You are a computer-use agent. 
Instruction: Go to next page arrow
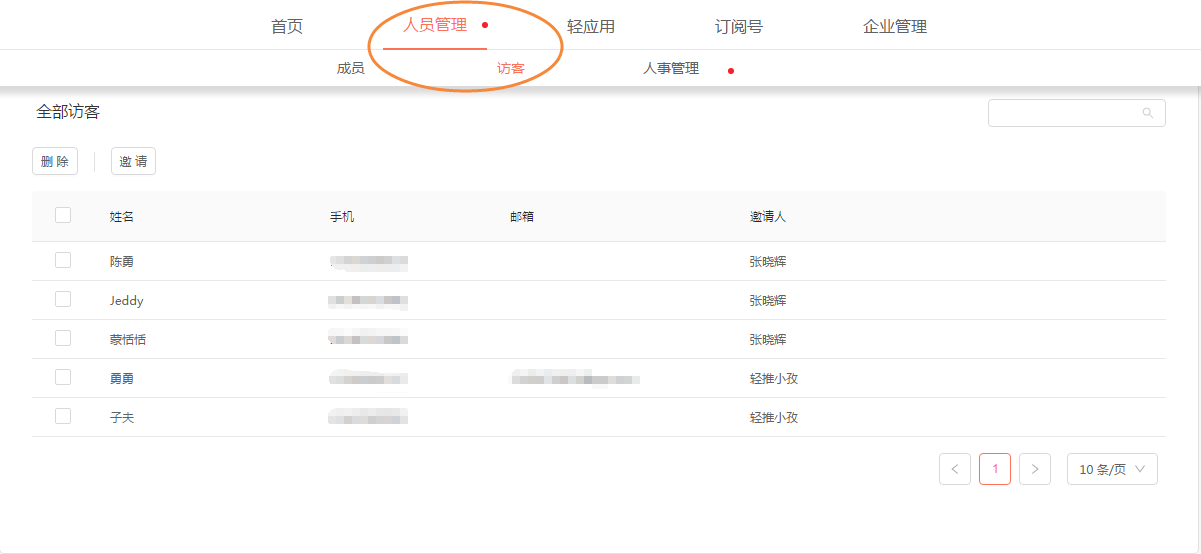point(1035,469)
